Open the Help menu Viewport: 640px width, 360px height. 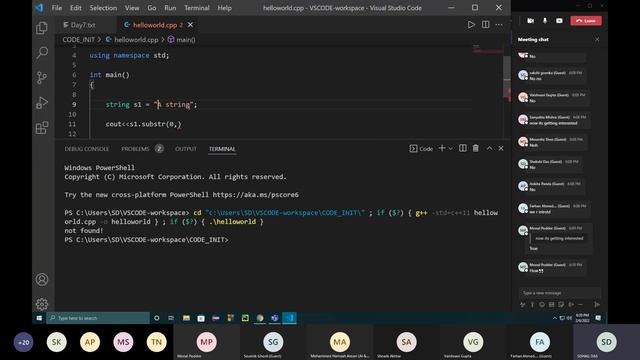coord(224,8)
